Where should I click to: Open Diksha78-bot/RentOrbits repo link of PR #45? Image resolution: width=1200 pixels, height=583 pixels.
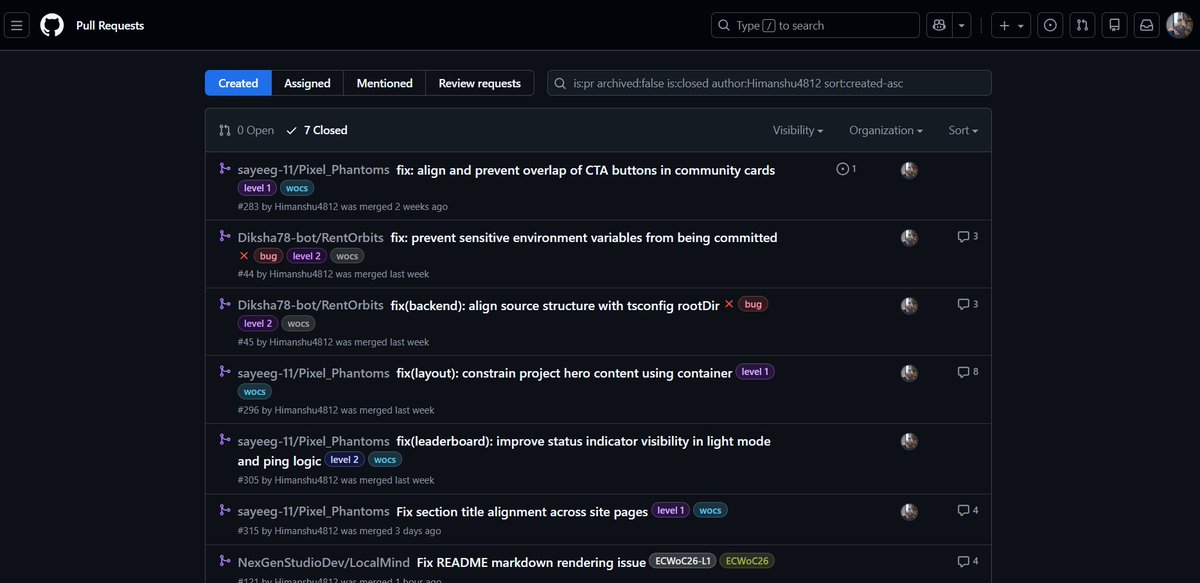[311, 305]
